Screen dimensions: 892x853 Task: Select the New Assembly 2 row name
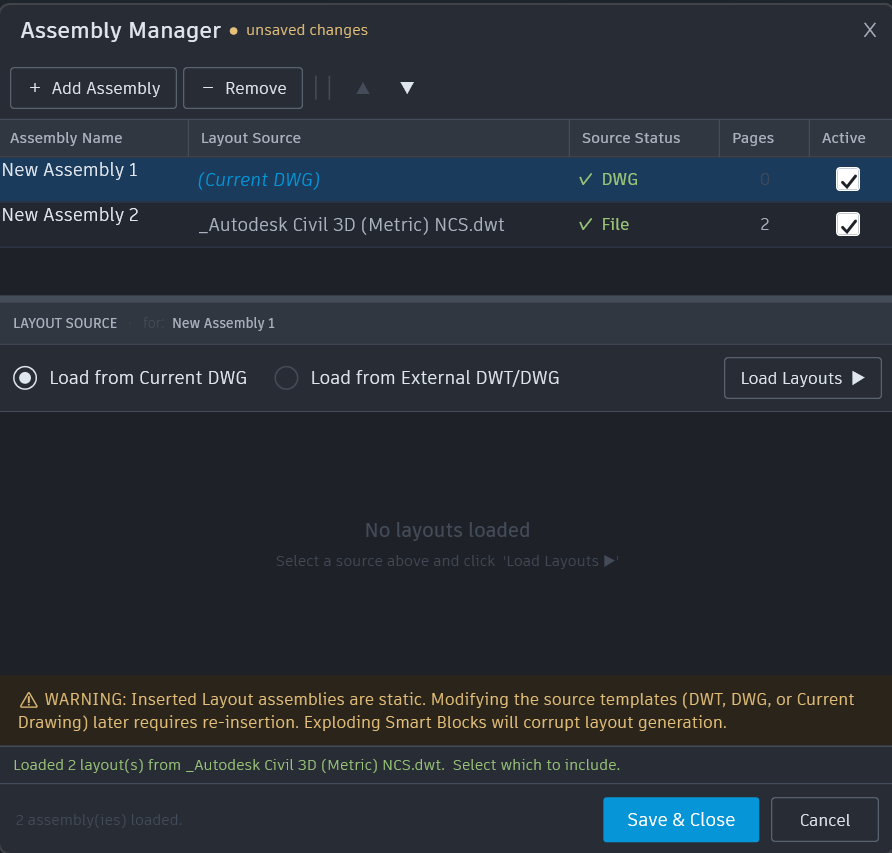tap(70, 215)
